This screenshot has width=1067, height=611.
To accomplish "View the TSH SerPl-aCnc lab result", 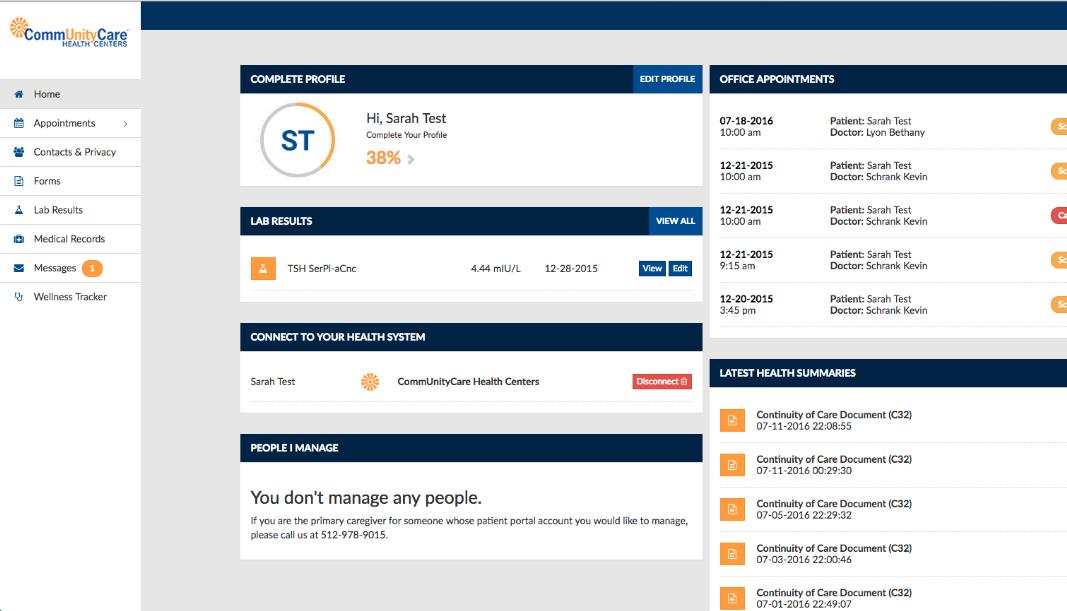I will click(652, 268).
